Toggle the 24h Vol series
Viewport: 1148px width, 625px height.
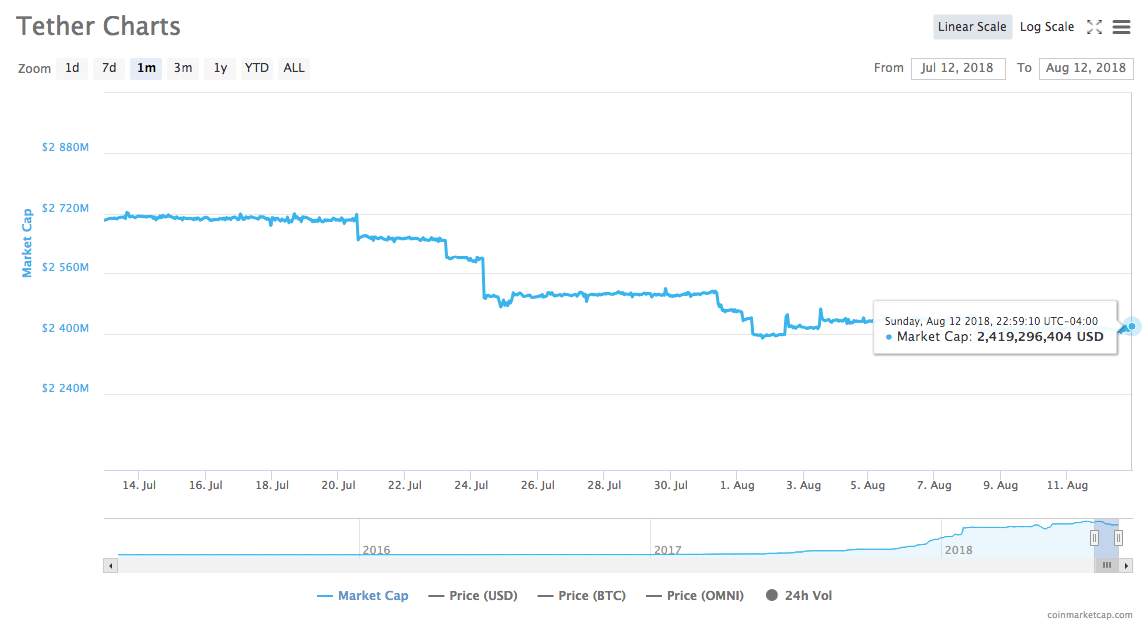click(x=798, y=596)
